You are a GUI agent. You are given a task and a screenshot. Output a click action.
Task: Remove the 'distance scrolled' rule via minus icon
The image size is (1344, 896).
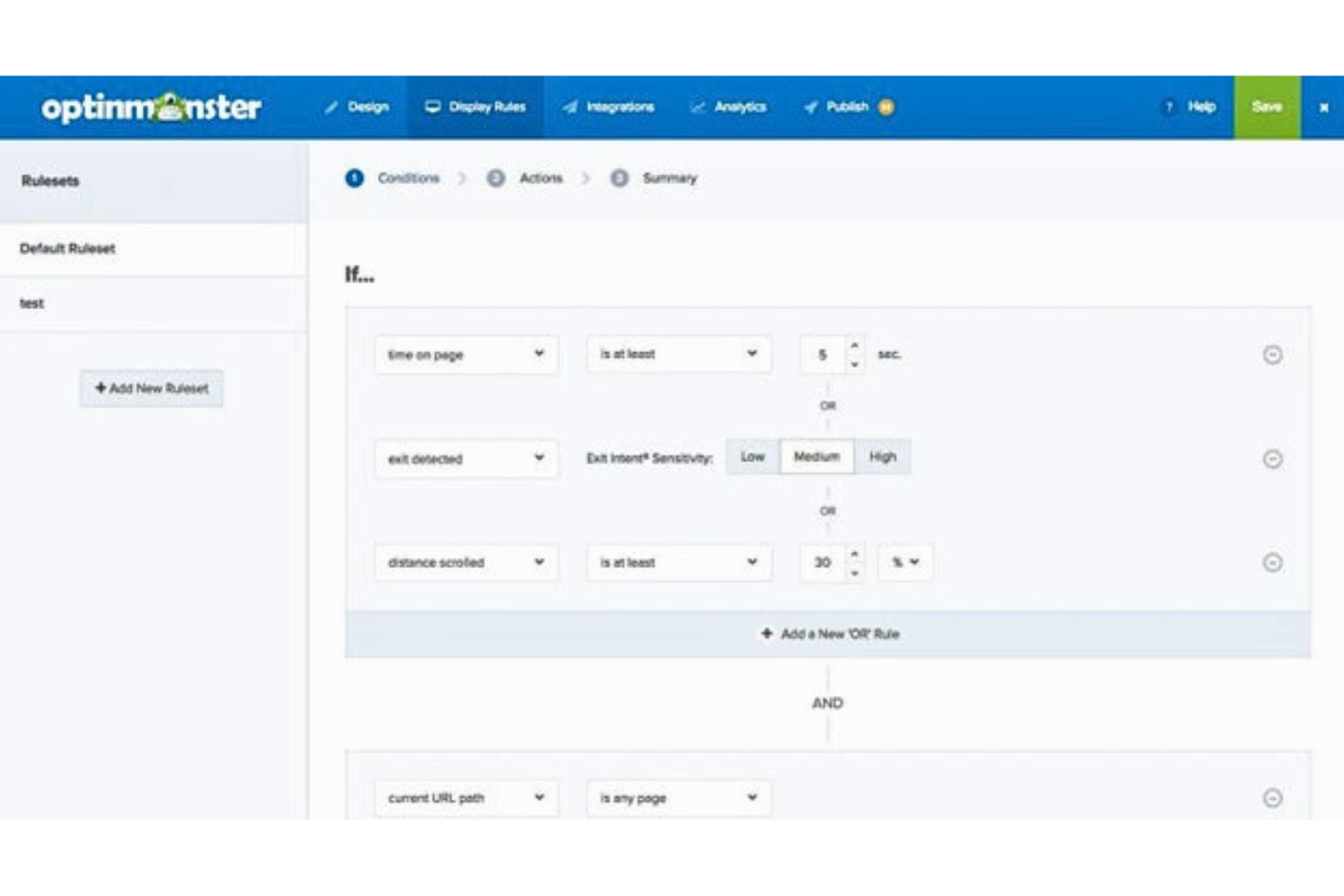pos(1271,562)
